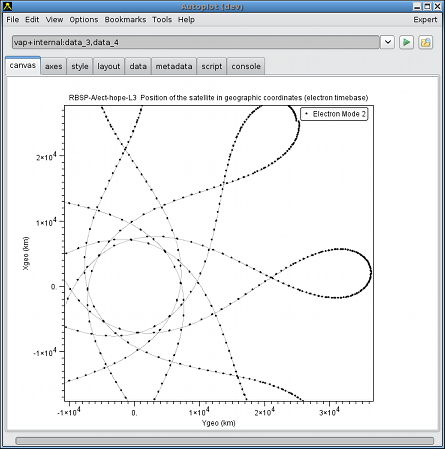The image size is (445, 449).
Task: Click the vap+internal:data_3,data_4 address field
Action: [196, 42]
